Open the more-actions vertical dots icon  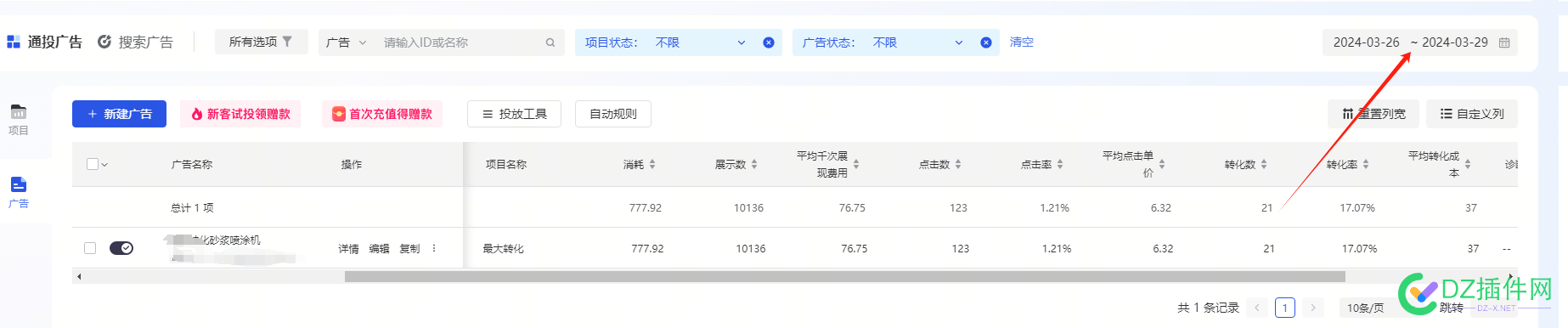(434, 248)
